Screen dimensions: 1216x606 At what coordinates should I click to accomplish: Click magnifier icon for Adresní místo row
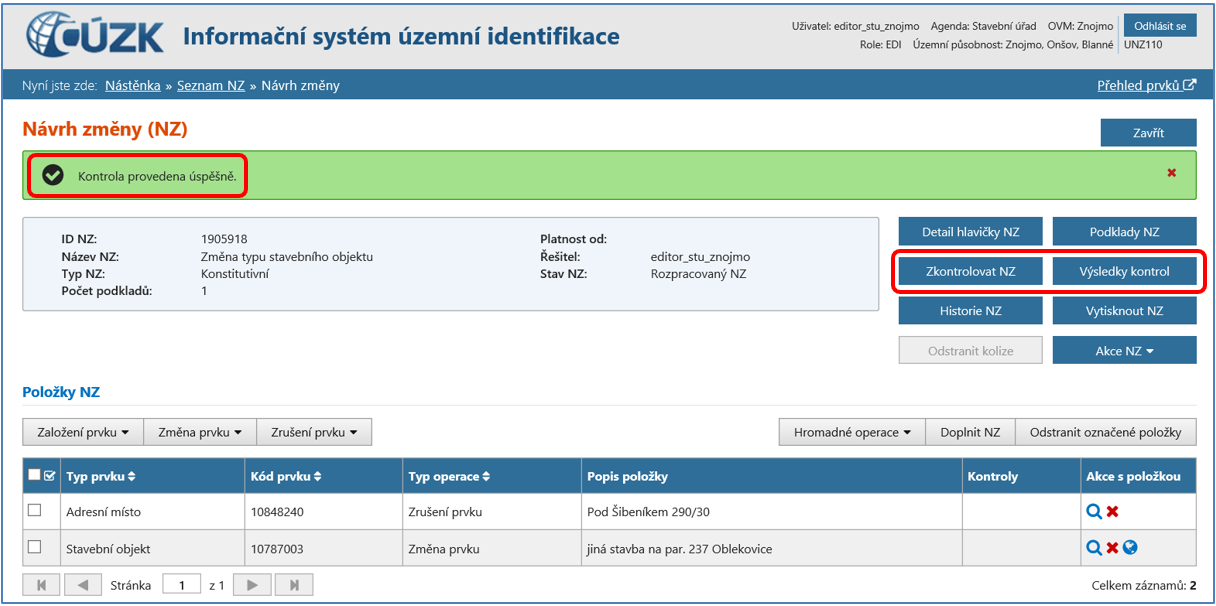(x=1094, y=511)
